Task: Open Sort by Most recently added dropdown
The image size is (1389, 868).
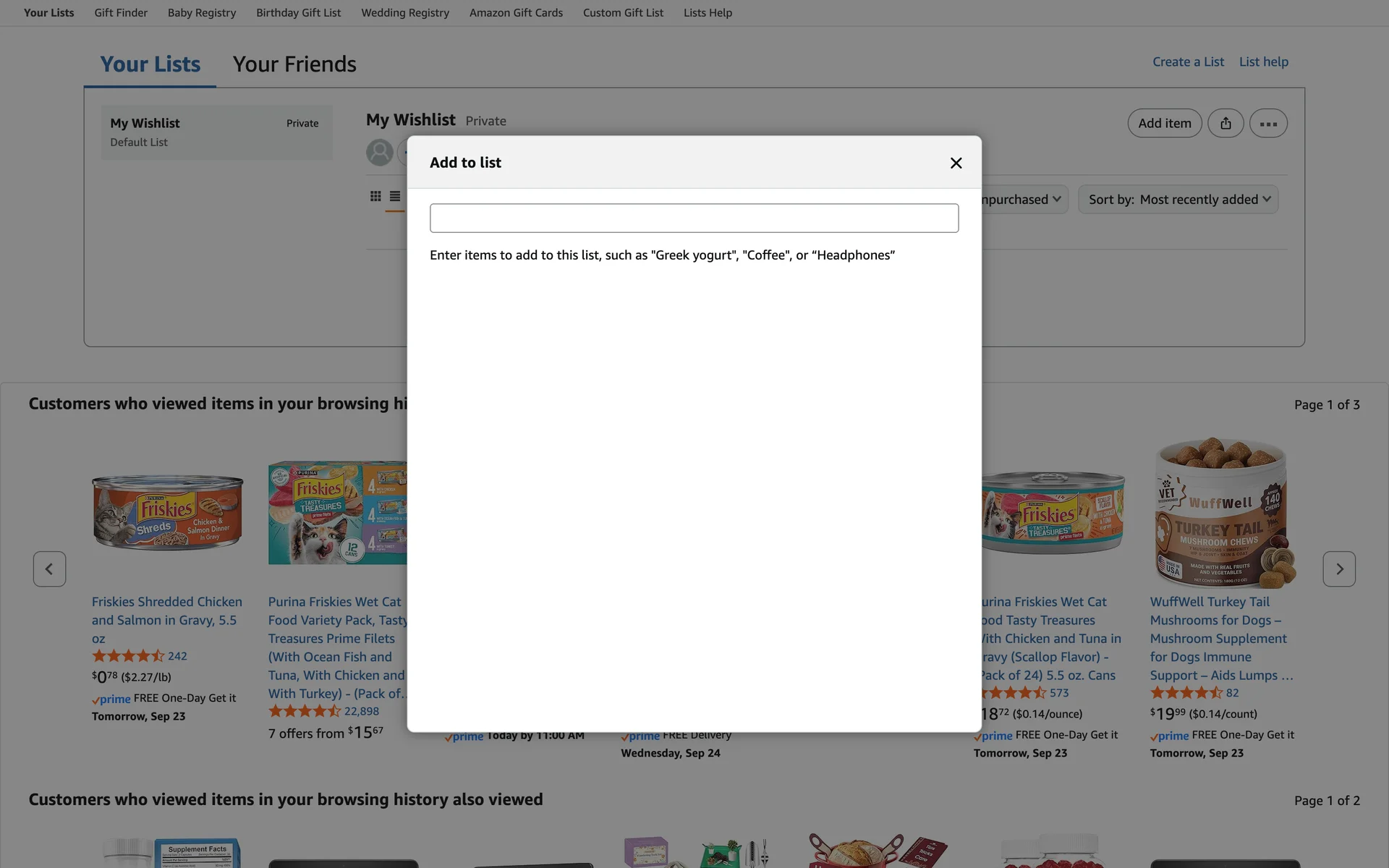Action: point(1178,200)
